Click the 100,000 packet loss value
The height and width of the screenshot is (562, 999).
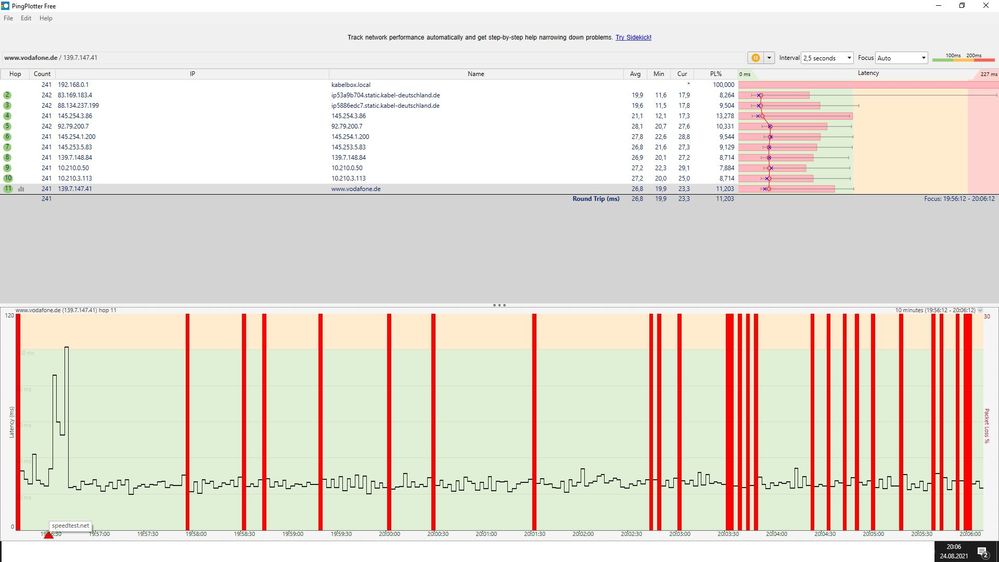pyautogui.click(x=723, y=85)
